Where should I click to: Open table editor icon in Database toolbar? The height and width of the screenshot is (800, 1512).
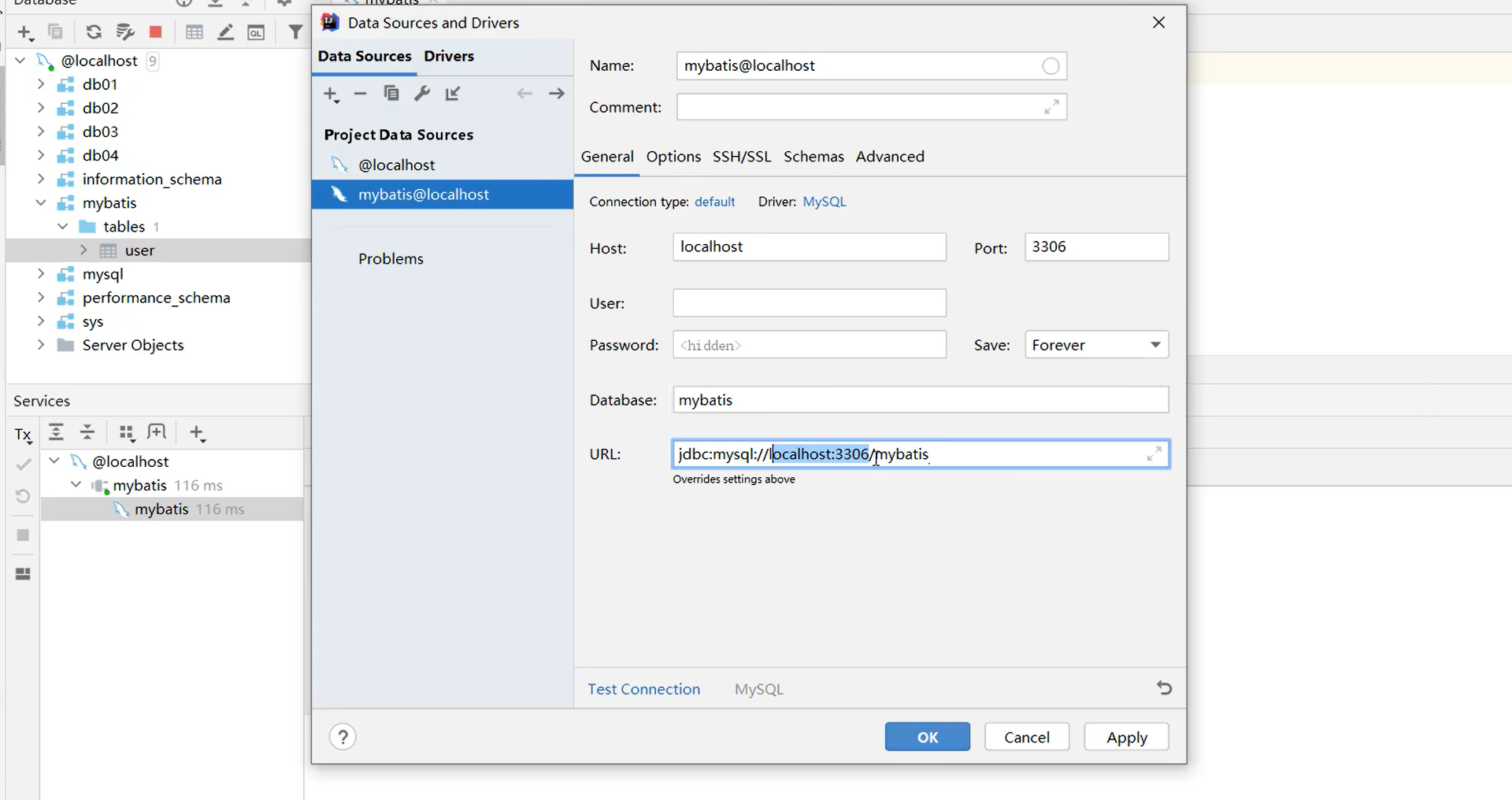(x=195, y=31)
